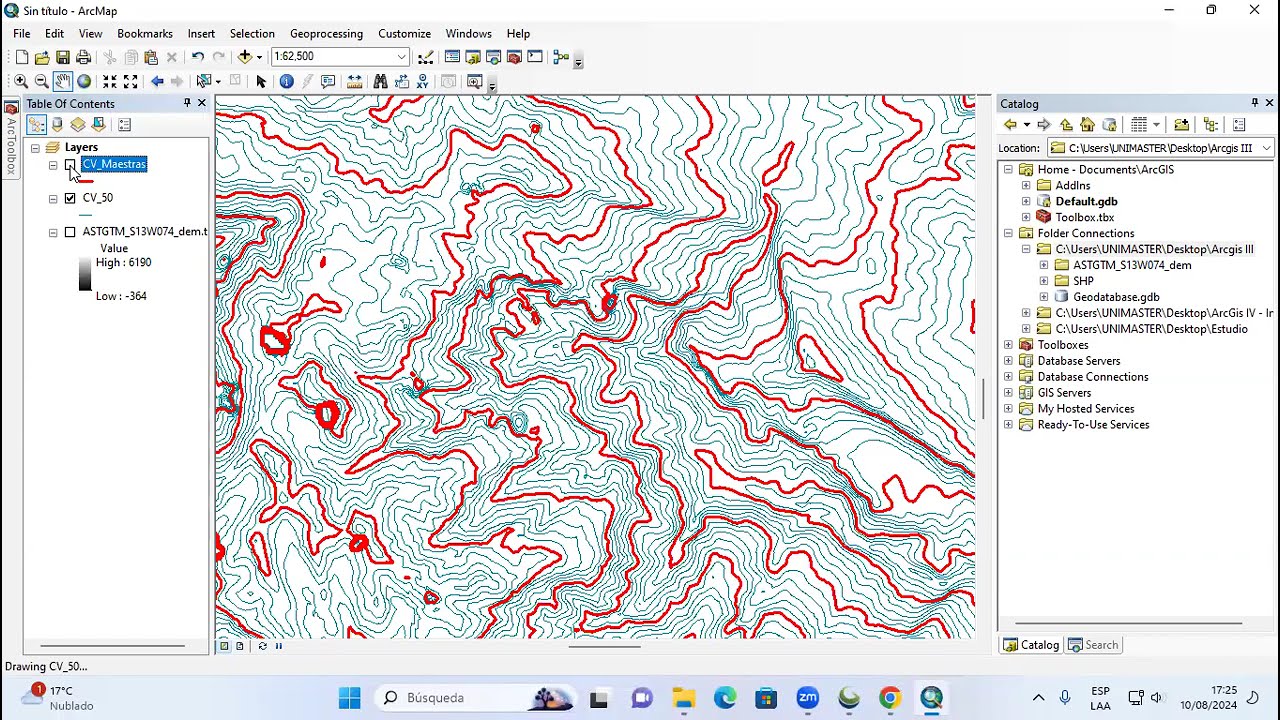Click the red CV_Maestras line symbol
1280x720 pixels.
click(x=85, y=181)
